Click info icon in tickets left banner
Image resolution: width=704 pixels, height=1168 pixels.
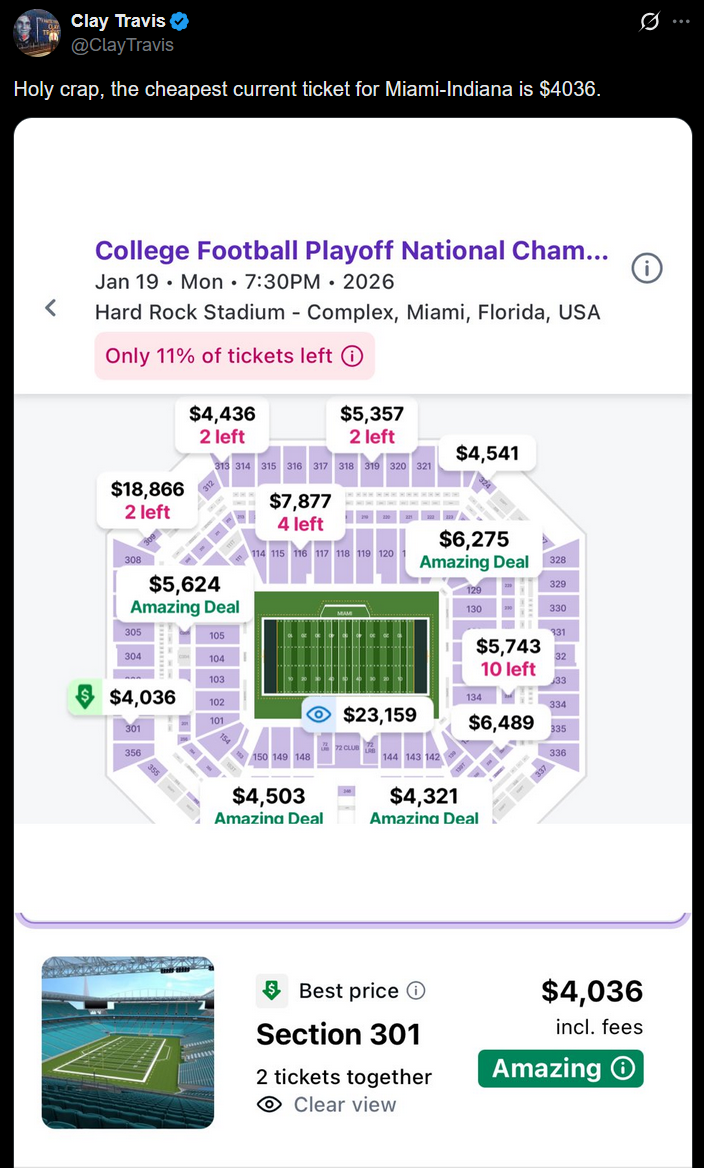[352, 356]
